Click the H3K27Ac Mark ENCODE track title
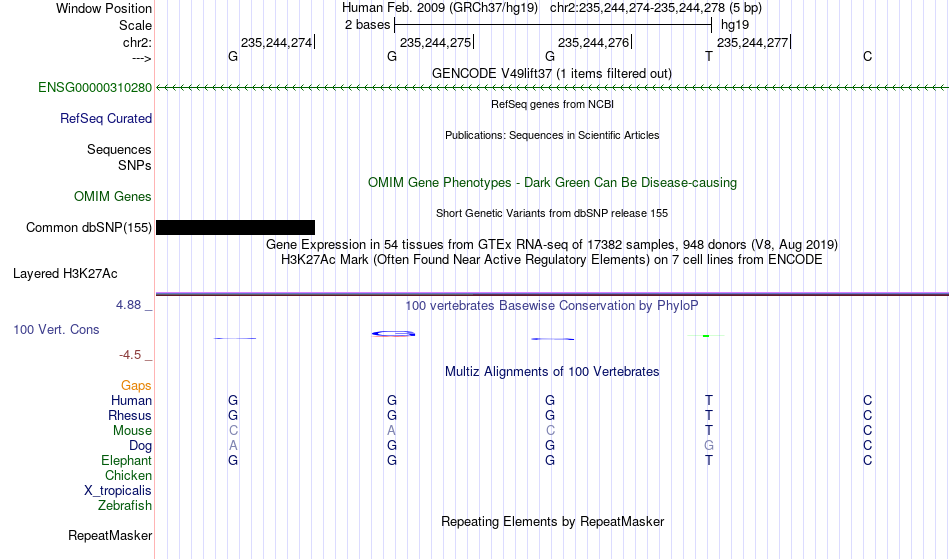Image resolution: width=950 pixels, height=559 pixels. coord(552,260)
